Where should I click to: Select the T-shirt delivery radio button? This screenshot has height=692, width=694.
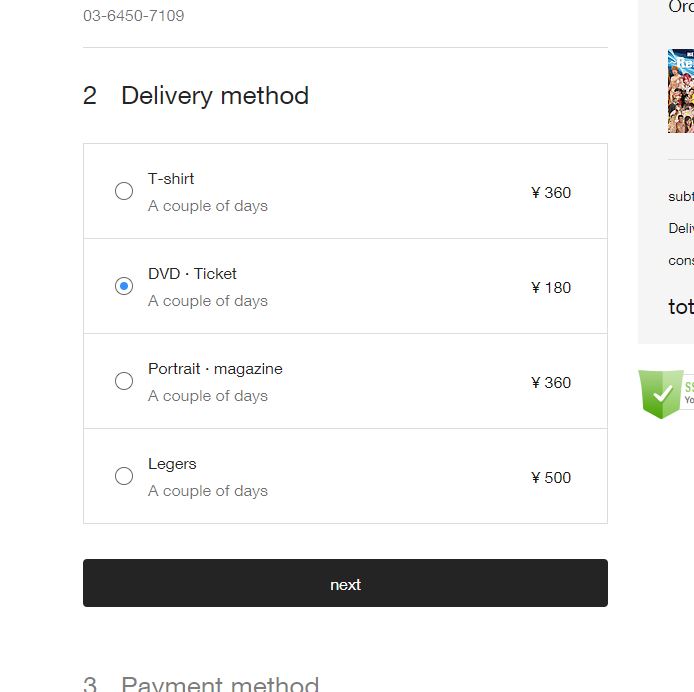pyautogui.click(x=124, y=191)
